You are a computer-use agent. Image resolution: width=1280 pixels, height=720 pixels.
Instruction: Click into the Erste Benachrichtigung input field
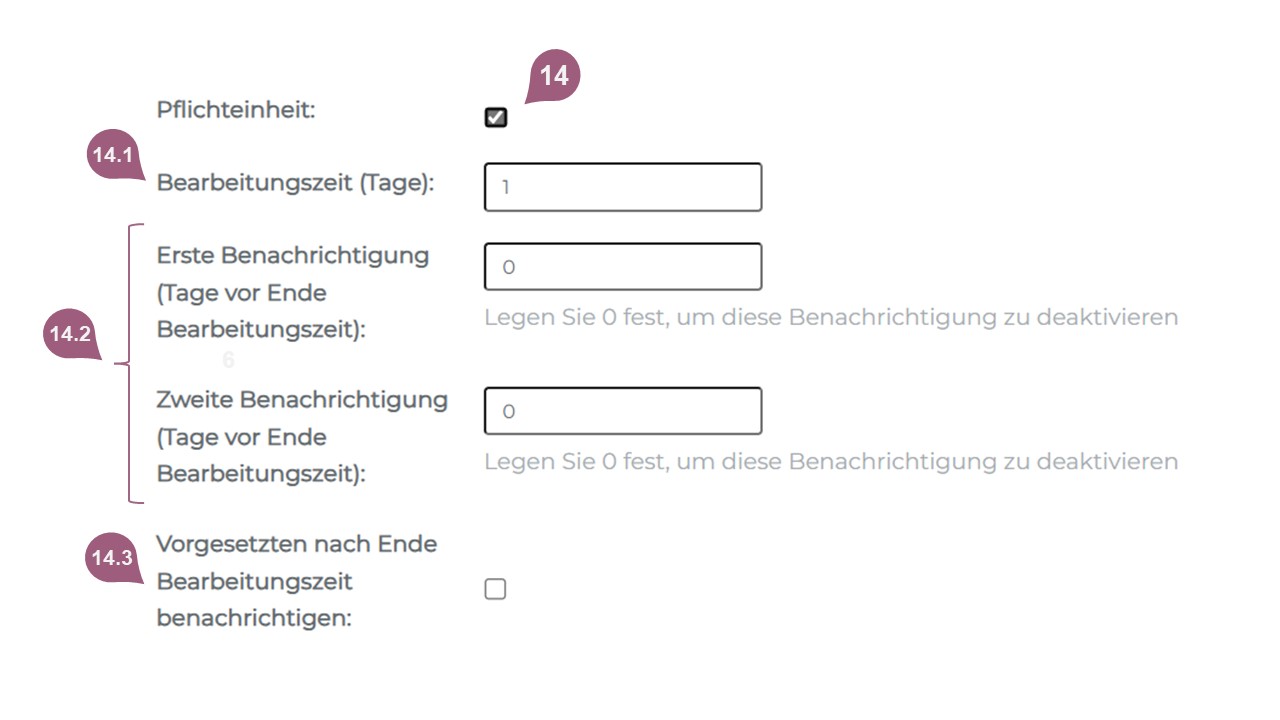[622, 267]
